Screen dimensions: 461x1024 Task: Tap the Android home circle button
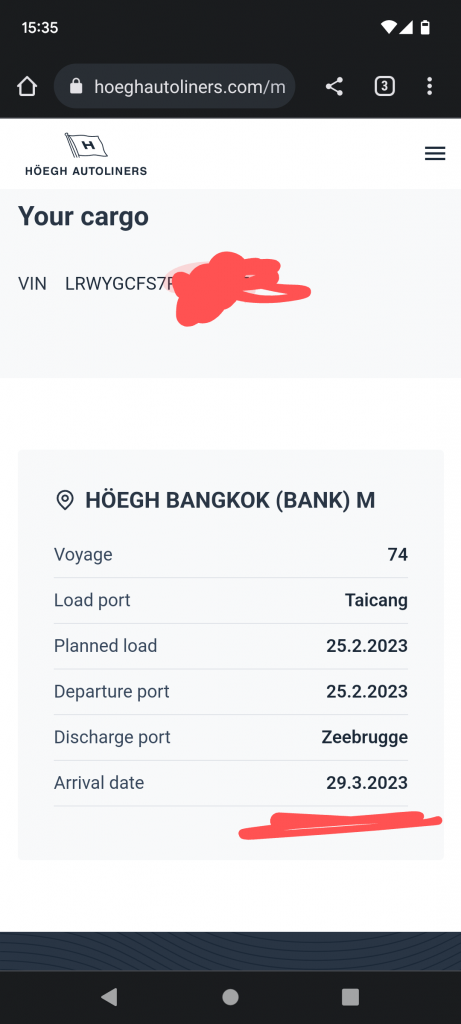click(230, 997)
